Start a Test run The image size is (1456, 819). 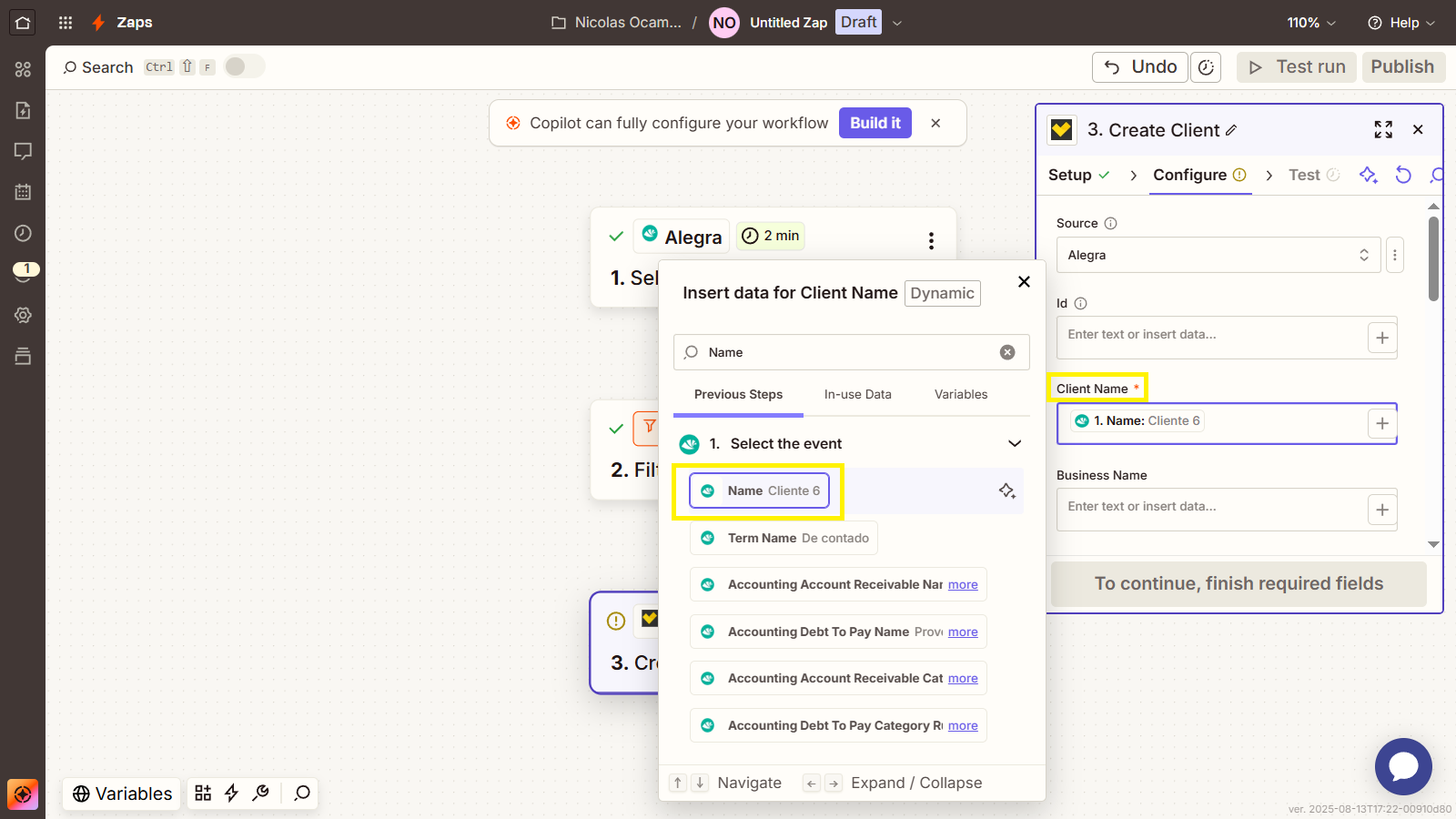coord(1297,67)
